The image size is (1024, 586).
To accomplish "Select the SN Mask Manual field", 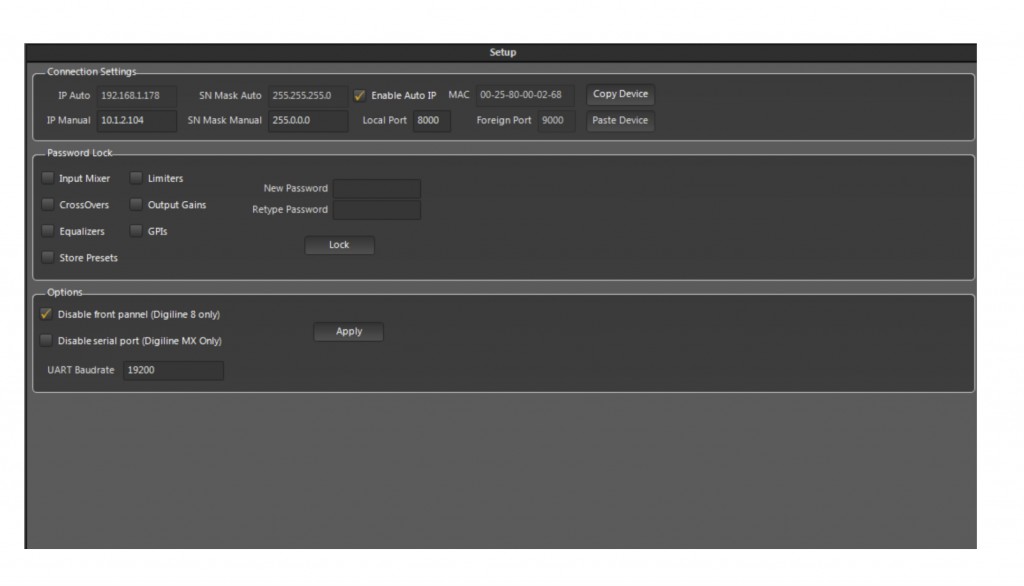I will (307, 121).
